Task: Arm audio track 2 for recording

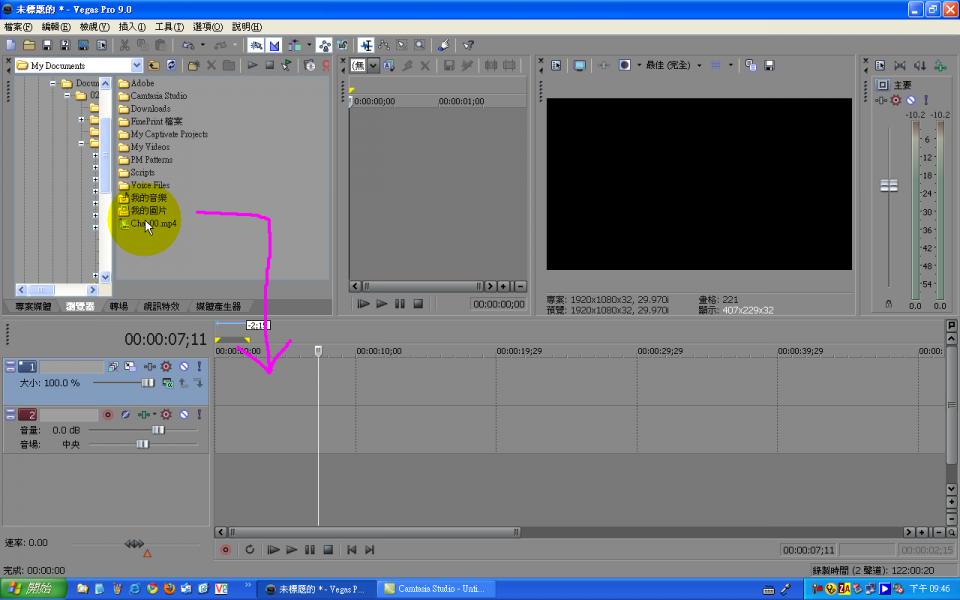Action: pyautogui.click(x=108, y=414)
